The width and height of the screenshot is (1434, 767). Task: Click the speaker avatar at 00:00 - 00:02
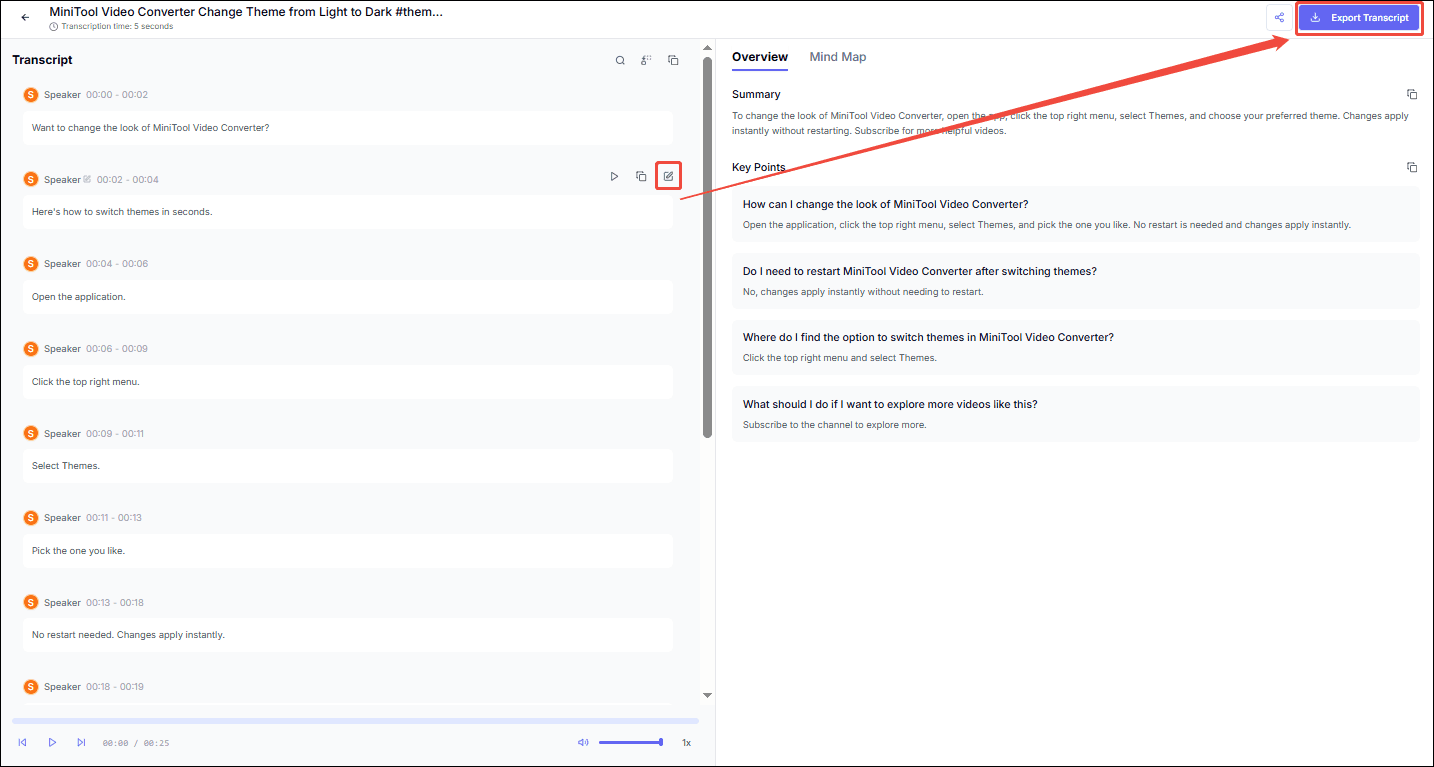tap(31, 94)
